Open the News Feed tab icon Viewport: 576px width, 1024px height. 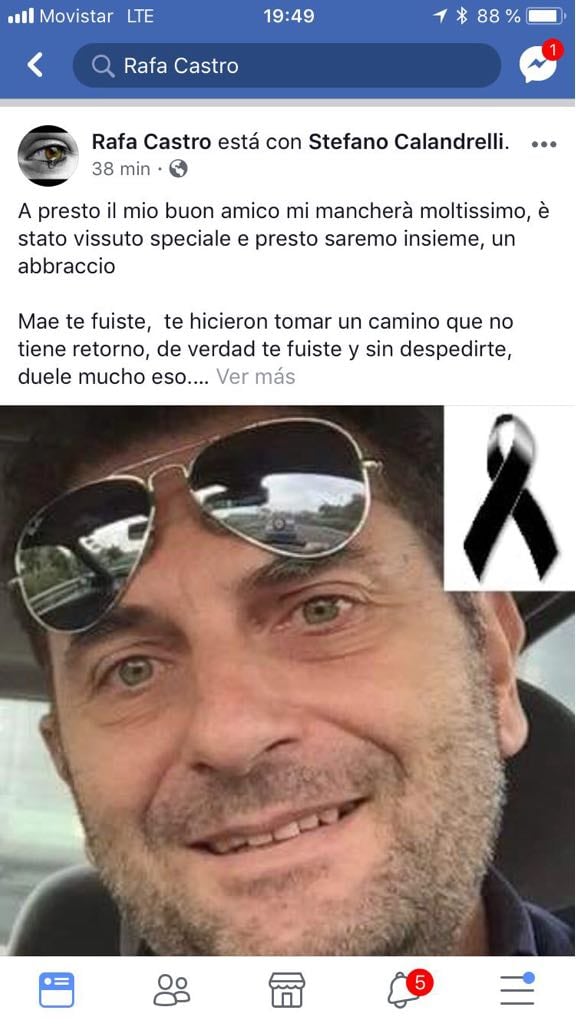pos(57,989)
